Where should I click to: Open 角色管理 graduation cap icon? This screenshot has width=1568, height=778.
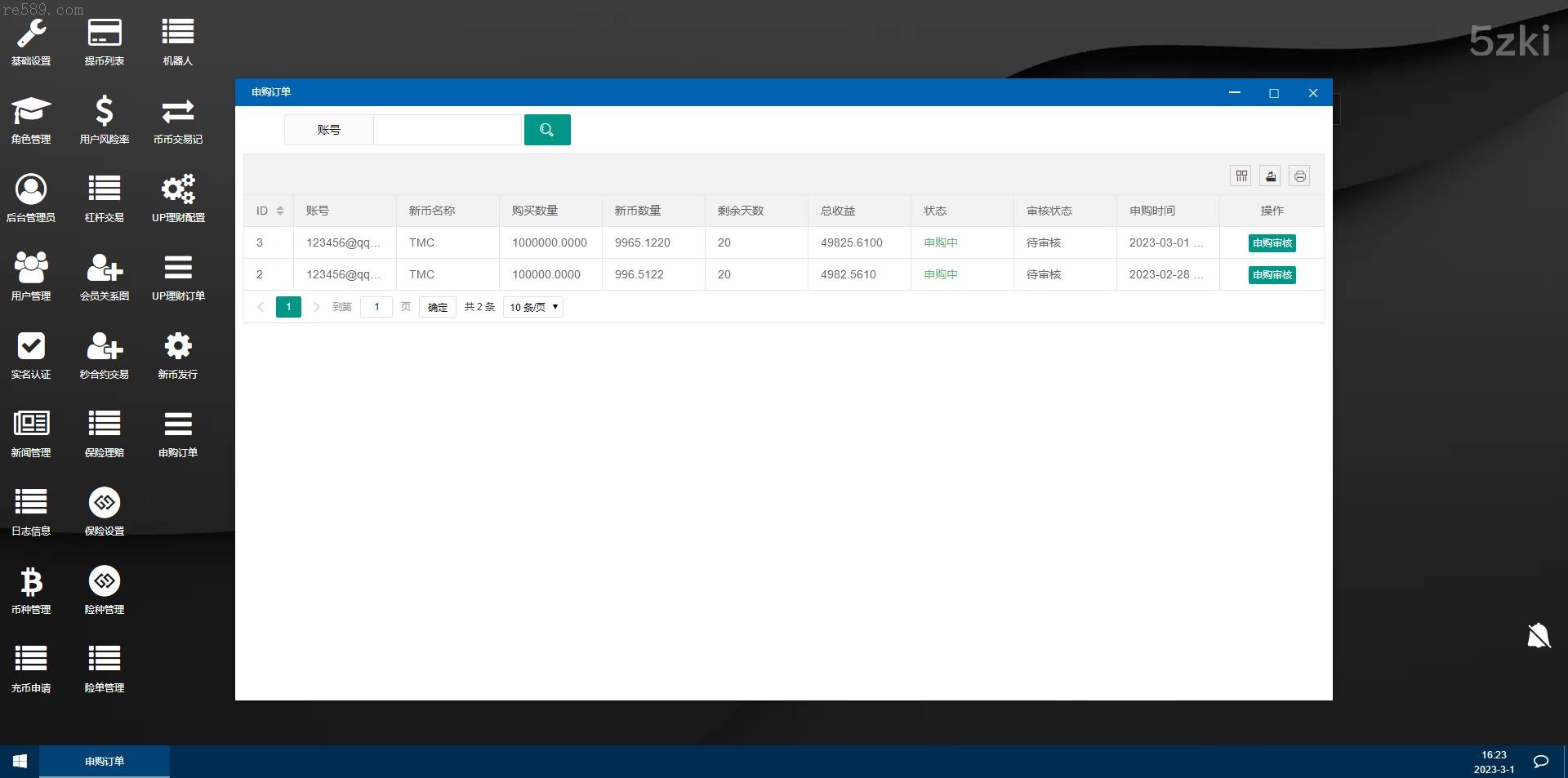click(x=31, y=111)
